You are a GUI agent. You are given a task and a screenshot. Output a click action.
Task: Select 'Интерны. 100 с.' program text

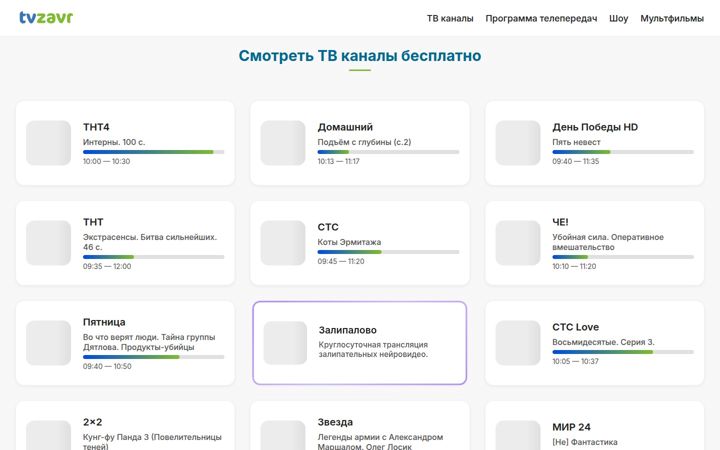click(x=114, y=142)
